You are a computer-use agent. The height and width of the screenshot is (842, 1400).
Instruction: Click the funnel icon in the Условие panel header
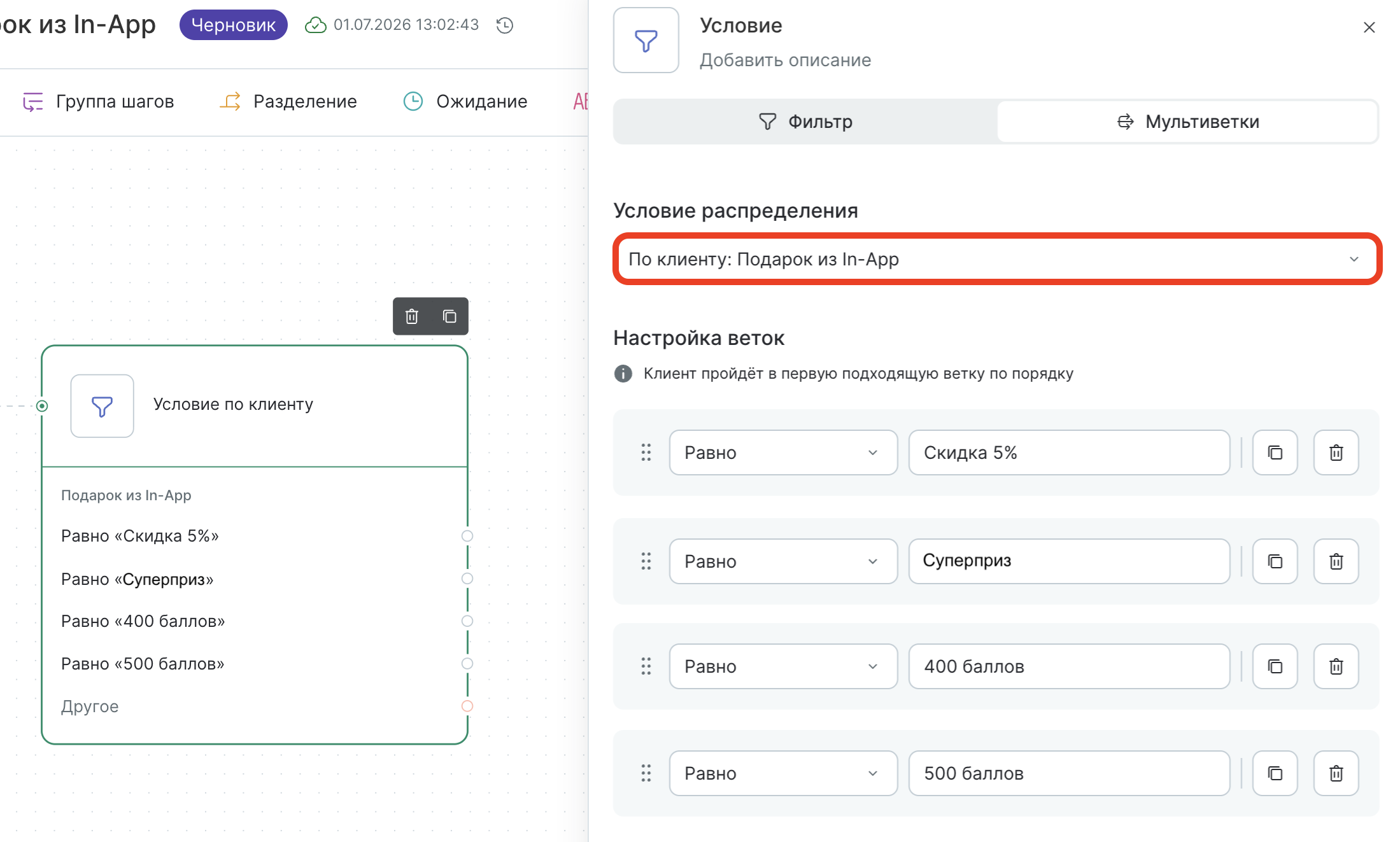[x=646, y=41]
